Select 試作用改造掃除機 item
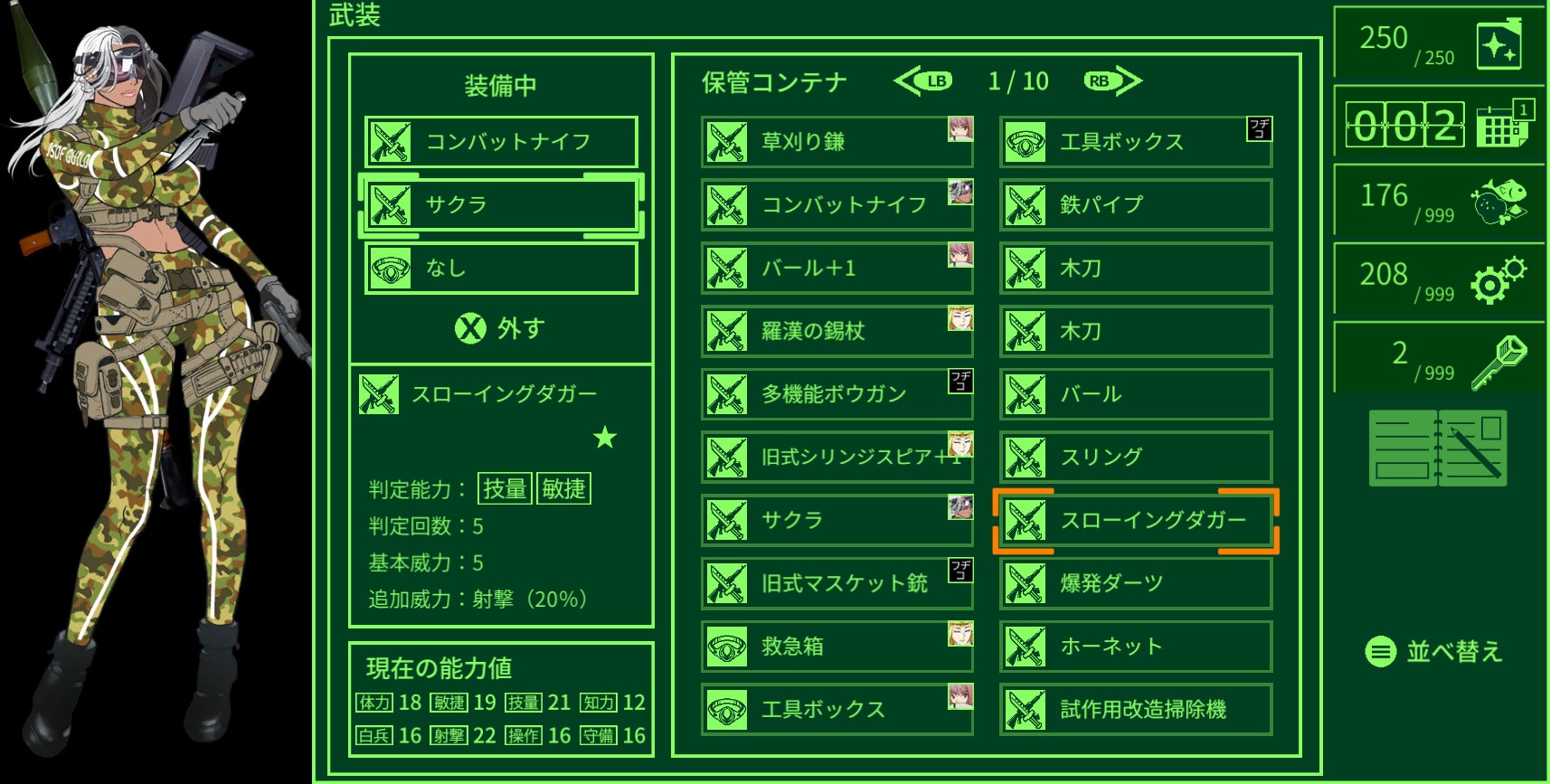The image size is (1550, 784). coord(1136,710)
